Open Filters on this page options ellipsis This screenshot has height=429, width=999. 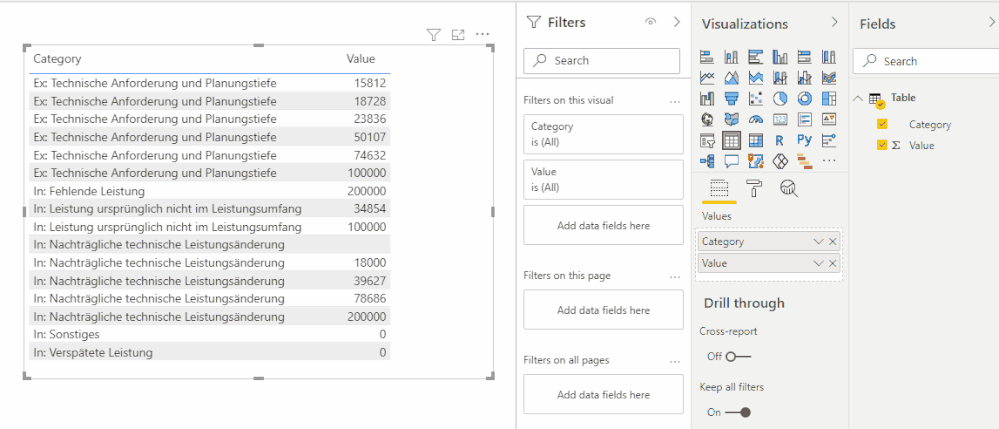tap(675, 277)
